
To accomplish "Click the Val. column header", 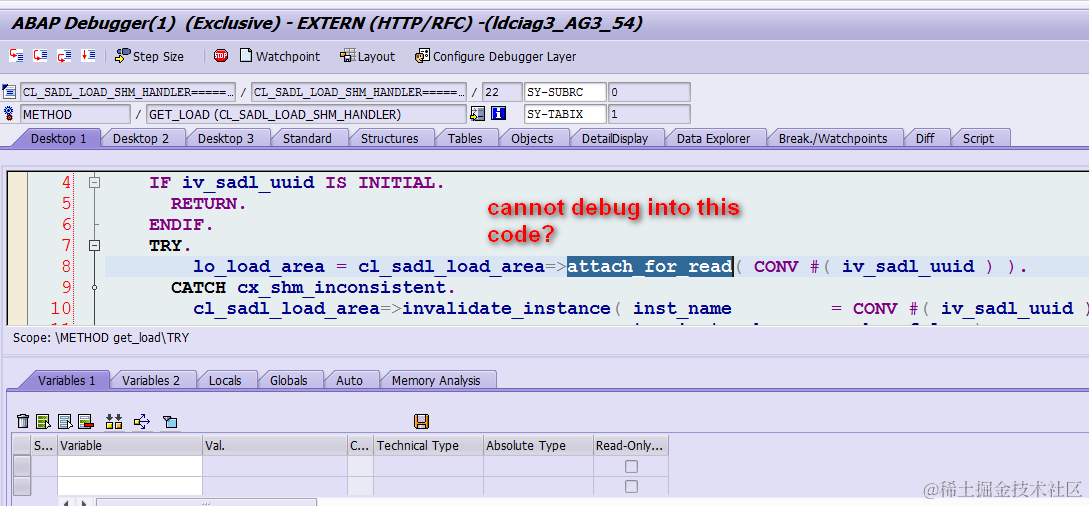I will [275, 446].
